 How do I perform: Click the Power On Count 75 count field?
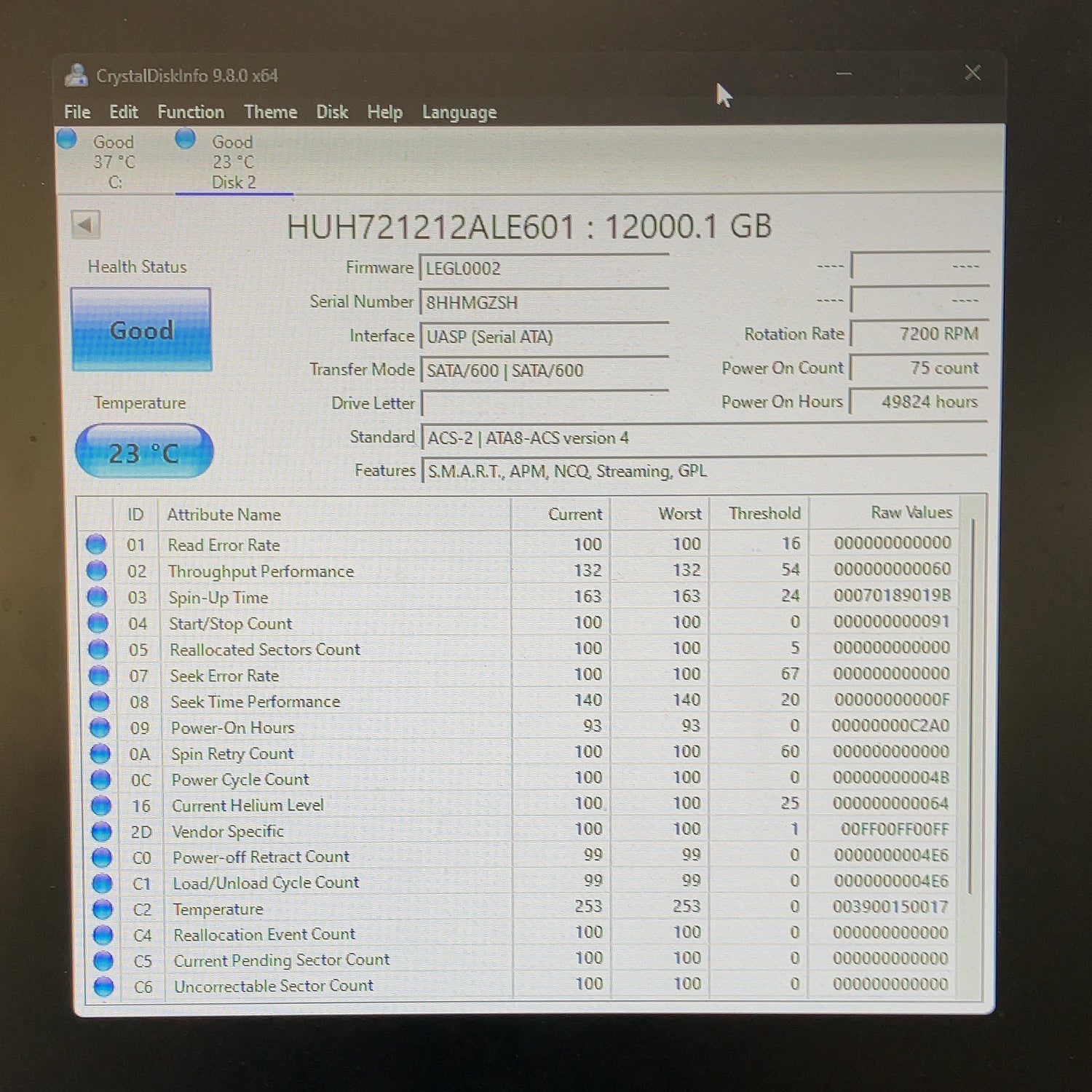(x=919, y=368)
